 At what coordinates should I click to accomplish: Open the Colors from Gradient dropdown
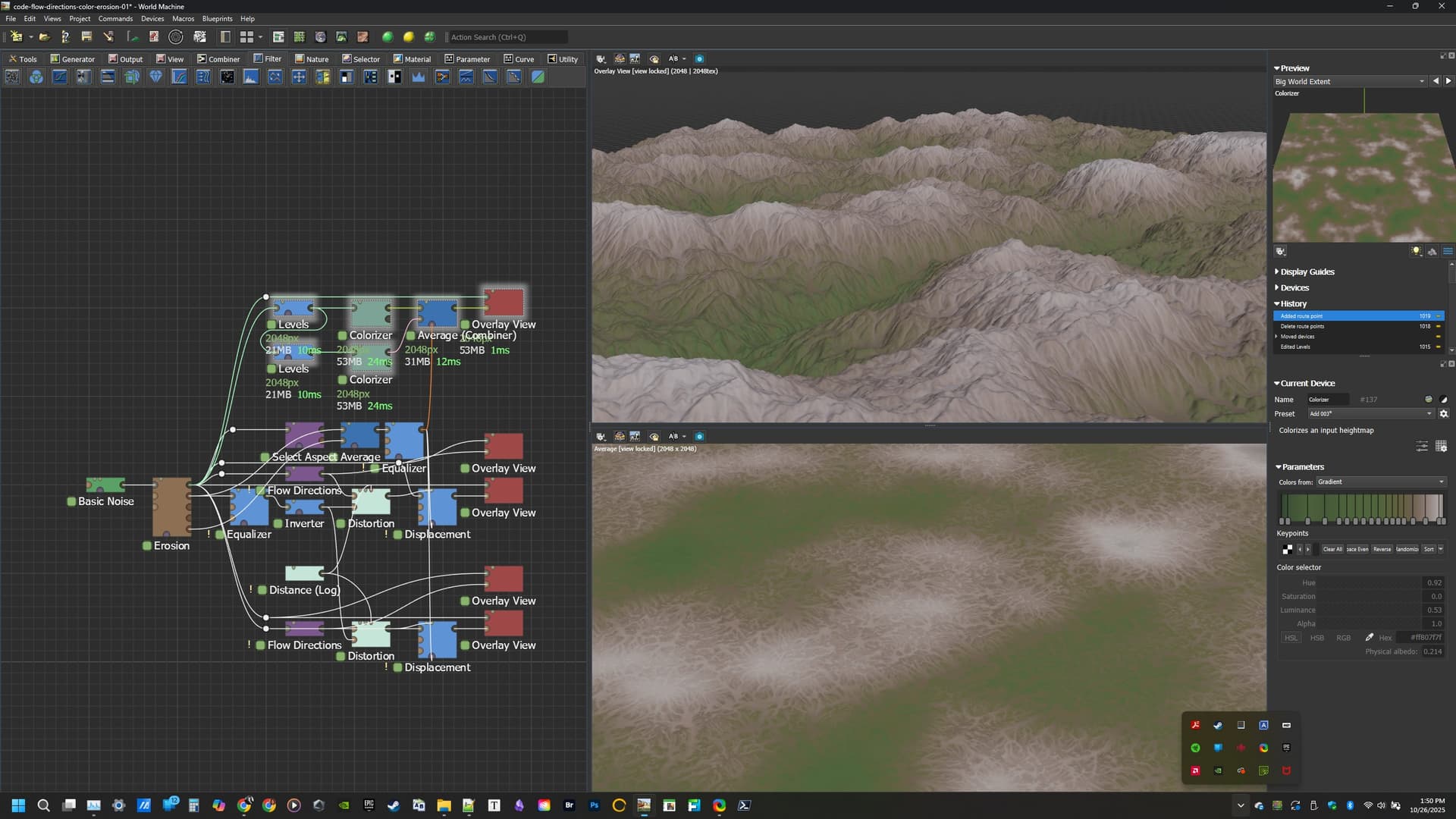[x=1380, y=482]
